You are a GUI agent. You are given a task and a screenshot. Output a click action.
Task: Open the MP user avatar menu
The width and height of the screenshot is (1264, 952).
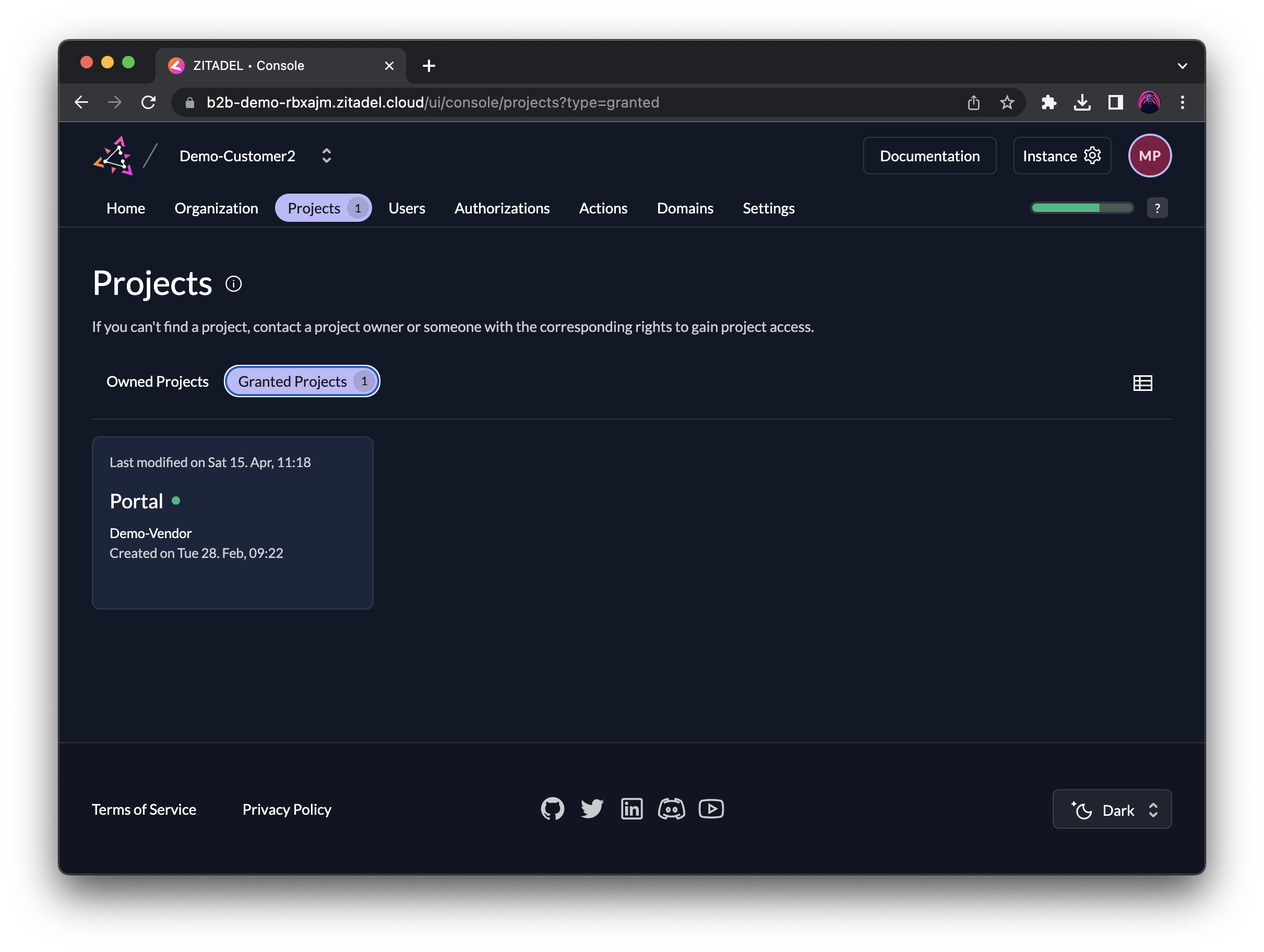(x=1149, y=156)
